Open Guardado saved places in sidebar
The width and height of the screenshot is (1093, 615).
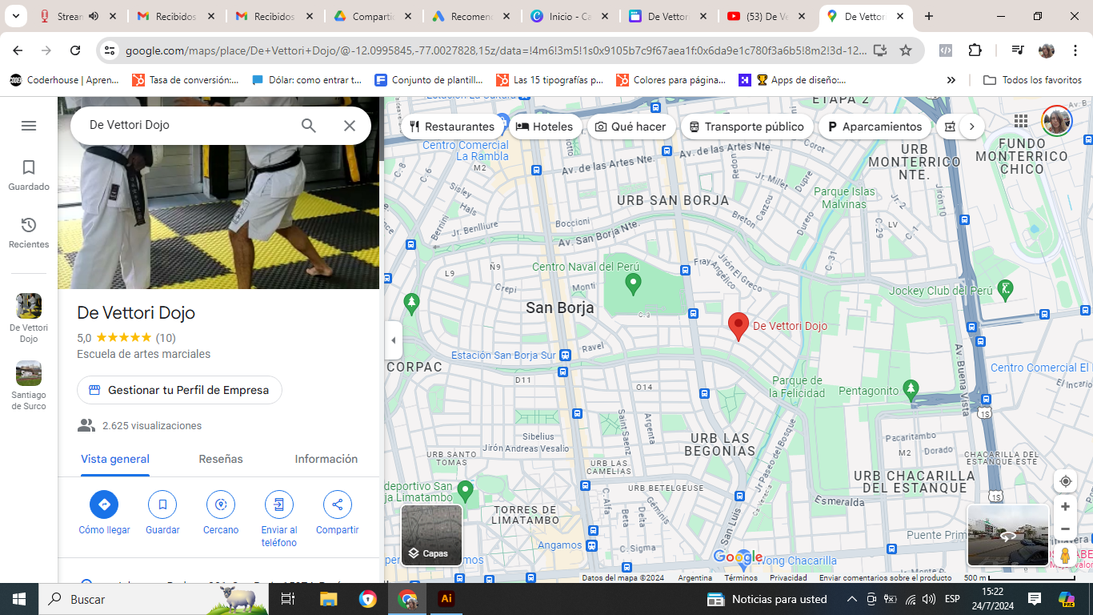click(x=29, y=175)
